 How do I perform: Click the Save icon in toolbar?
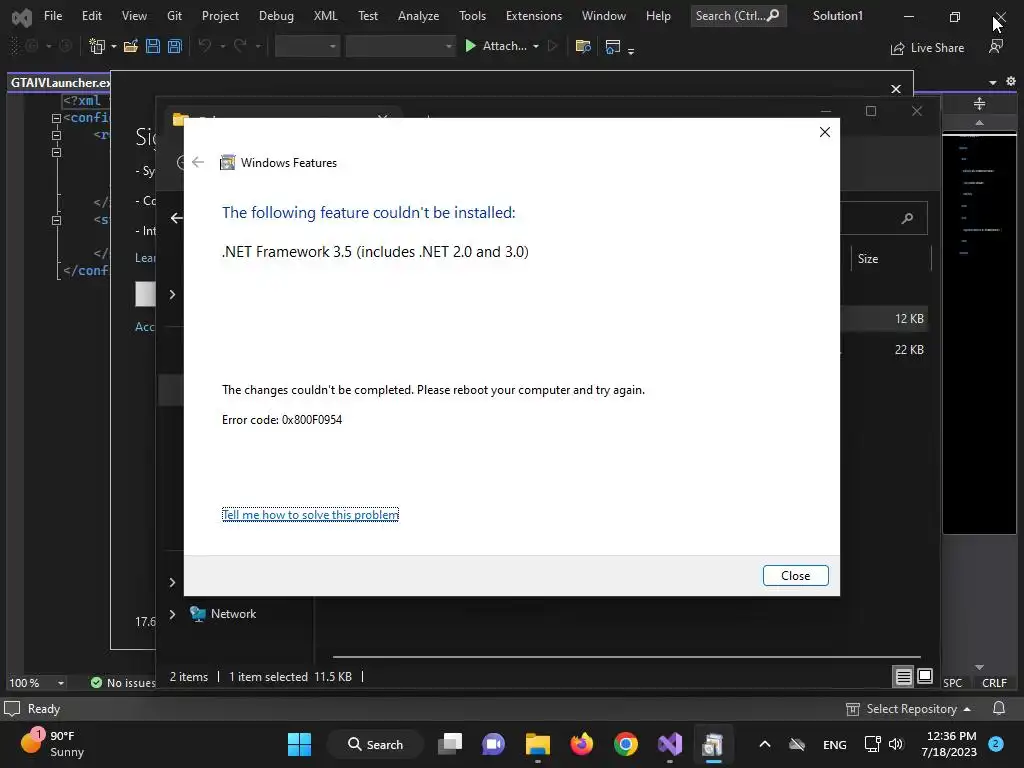point(153,46)
